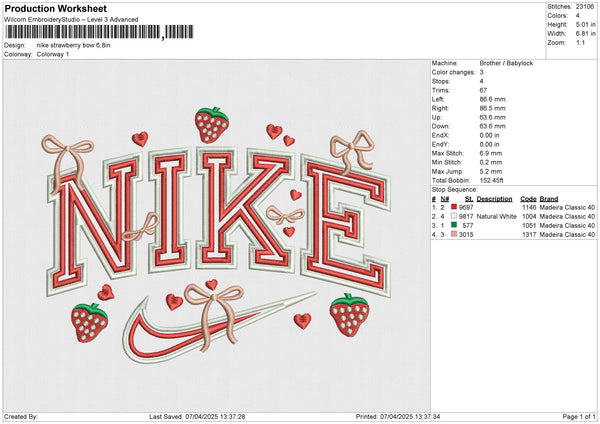Image resolution: width=600 pixels, height=424 pixels.
Task: Click the Total Bobbin value '152.45ft'
Action: (x=491, y=180)
